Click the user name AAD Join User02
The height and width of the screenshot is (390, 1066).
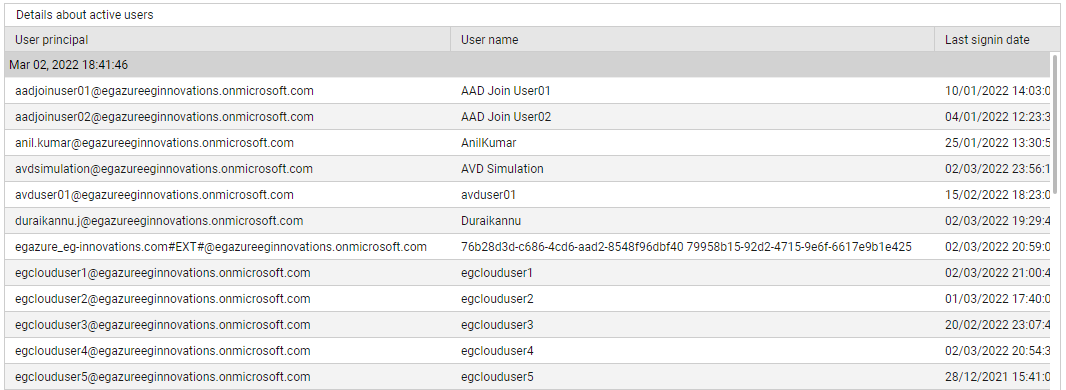[506, 117]
